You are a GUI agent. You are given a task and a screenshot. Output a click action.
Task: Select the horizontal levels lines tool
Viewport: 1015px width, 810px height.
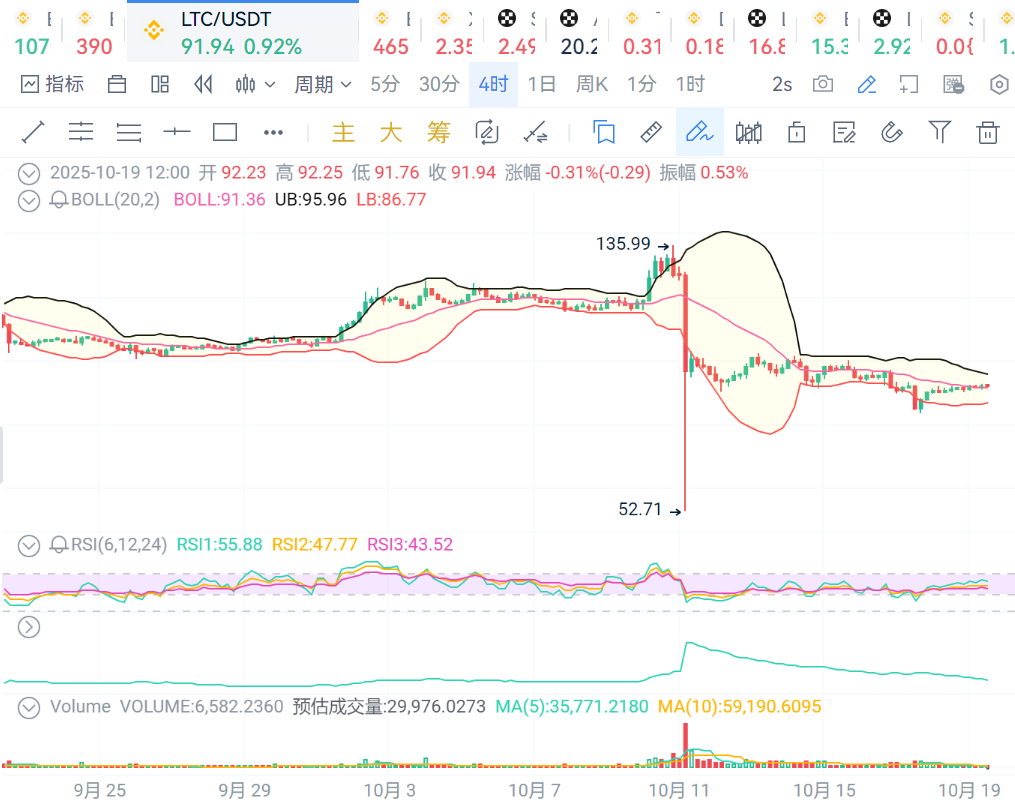(x=129, y=132)
